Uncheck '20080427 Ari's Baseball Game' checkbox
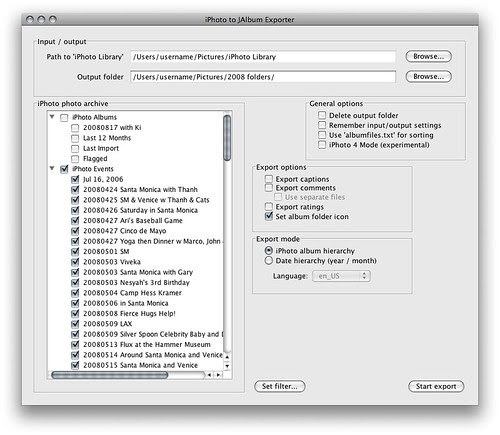 75,221
